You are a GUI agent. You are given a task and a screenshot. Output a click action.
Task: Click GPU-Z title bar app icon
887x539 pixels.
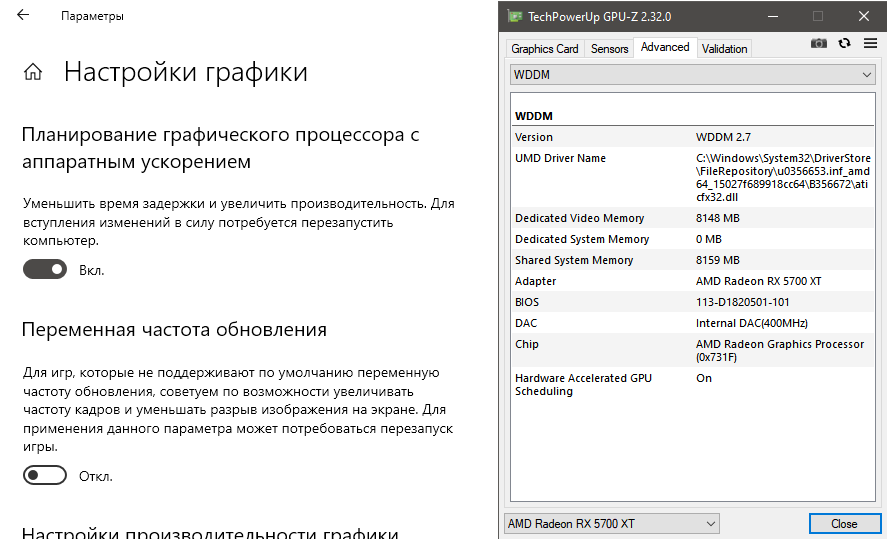tap(514, 16)
